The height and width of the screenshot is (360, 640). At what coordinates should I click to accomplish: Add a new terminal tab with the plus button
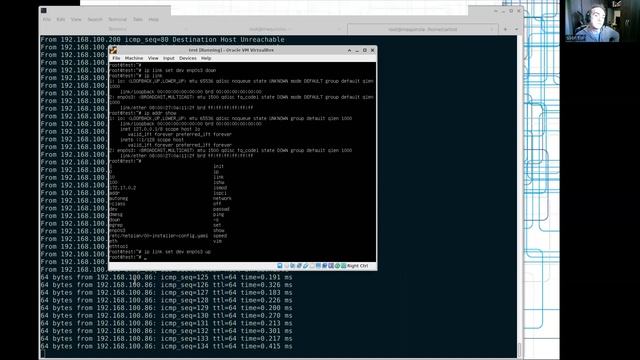tap(505, 29)
